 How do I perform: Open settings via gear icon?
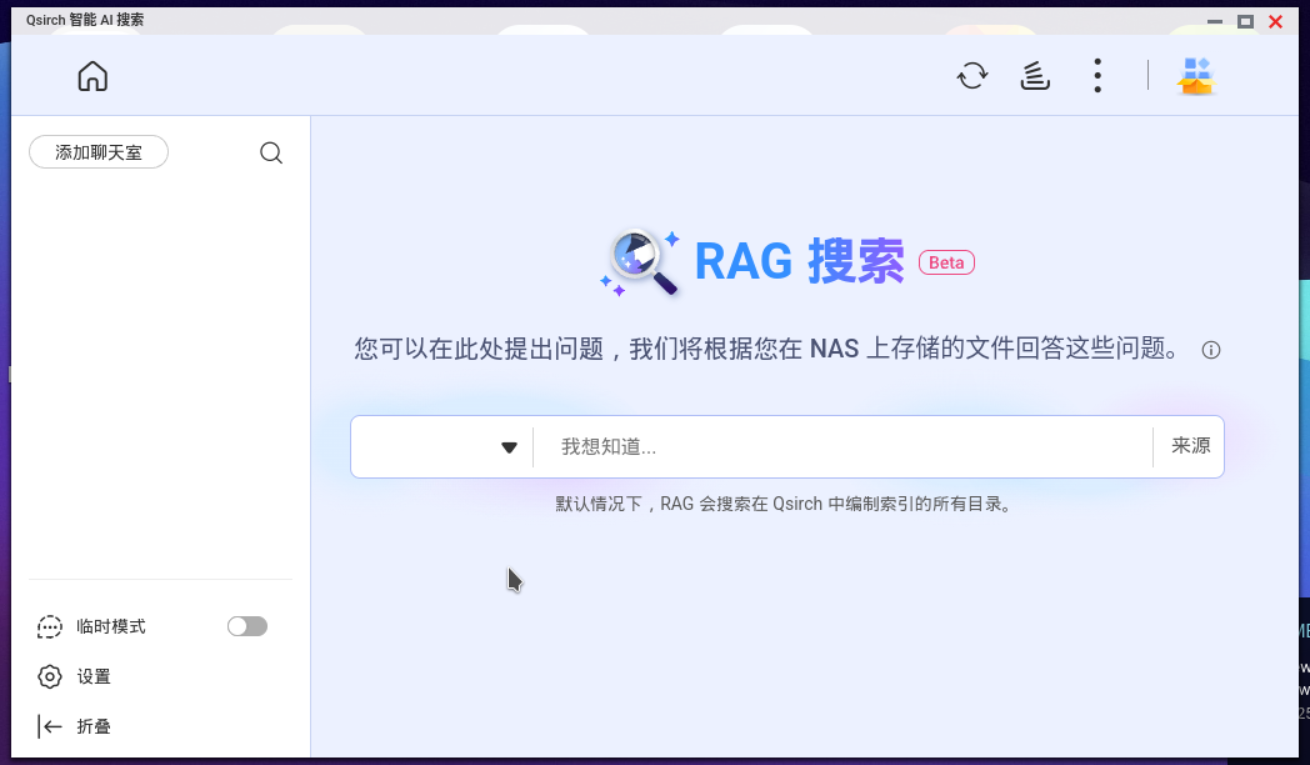pyautogui.click(x=49, y=677)
